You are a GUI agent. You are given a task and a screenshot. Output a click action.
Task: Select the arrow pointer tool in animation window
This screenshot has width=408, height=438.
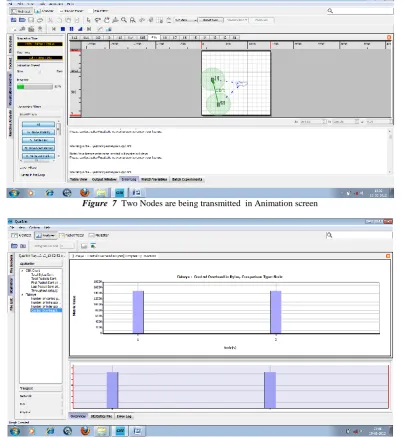point(88,20)
